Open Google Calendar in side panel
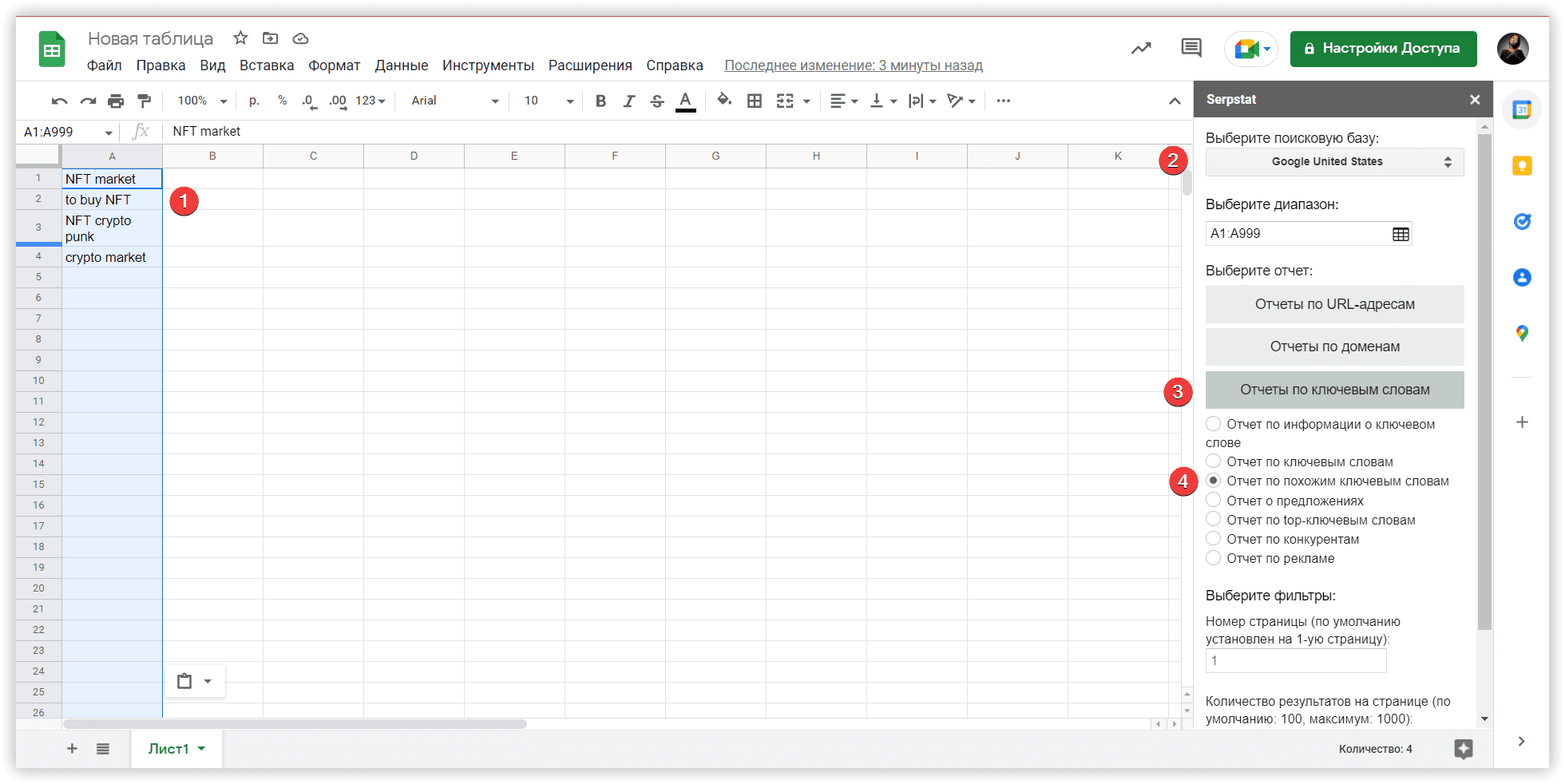Image resolution: width=1565 pixels, height=784 pixels. tap(1522, 109)
